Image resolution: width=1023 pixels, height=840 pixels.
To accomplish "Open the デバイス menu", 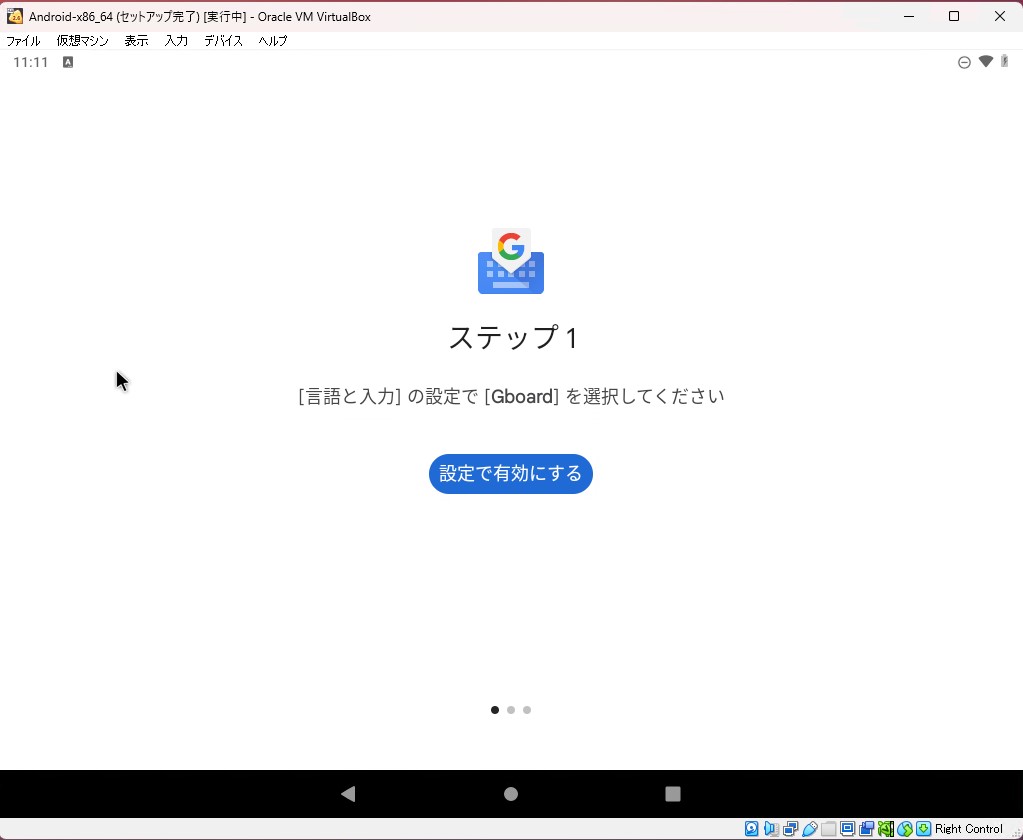I will tap(223, 40).
